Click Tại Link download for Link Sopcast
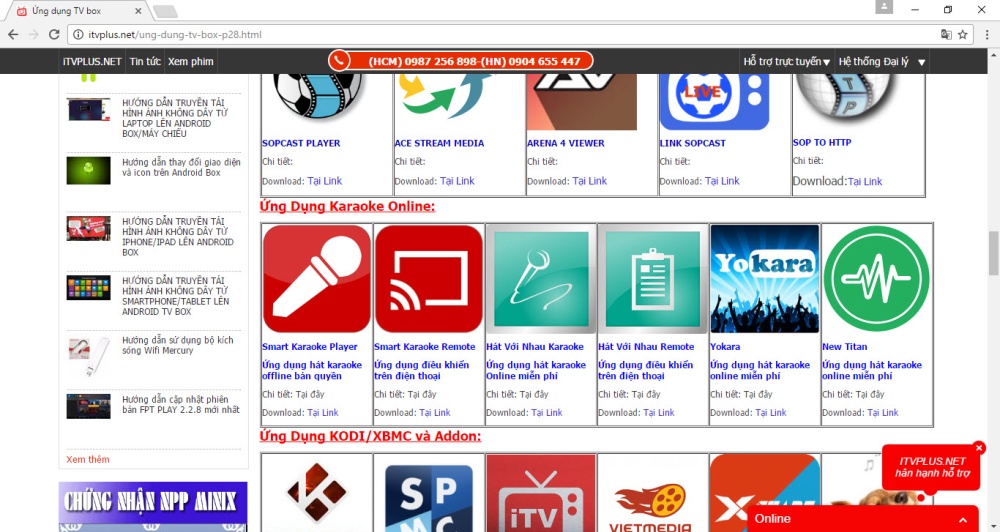Viewport: 1000px width, 532px height. tap(722, 181)
